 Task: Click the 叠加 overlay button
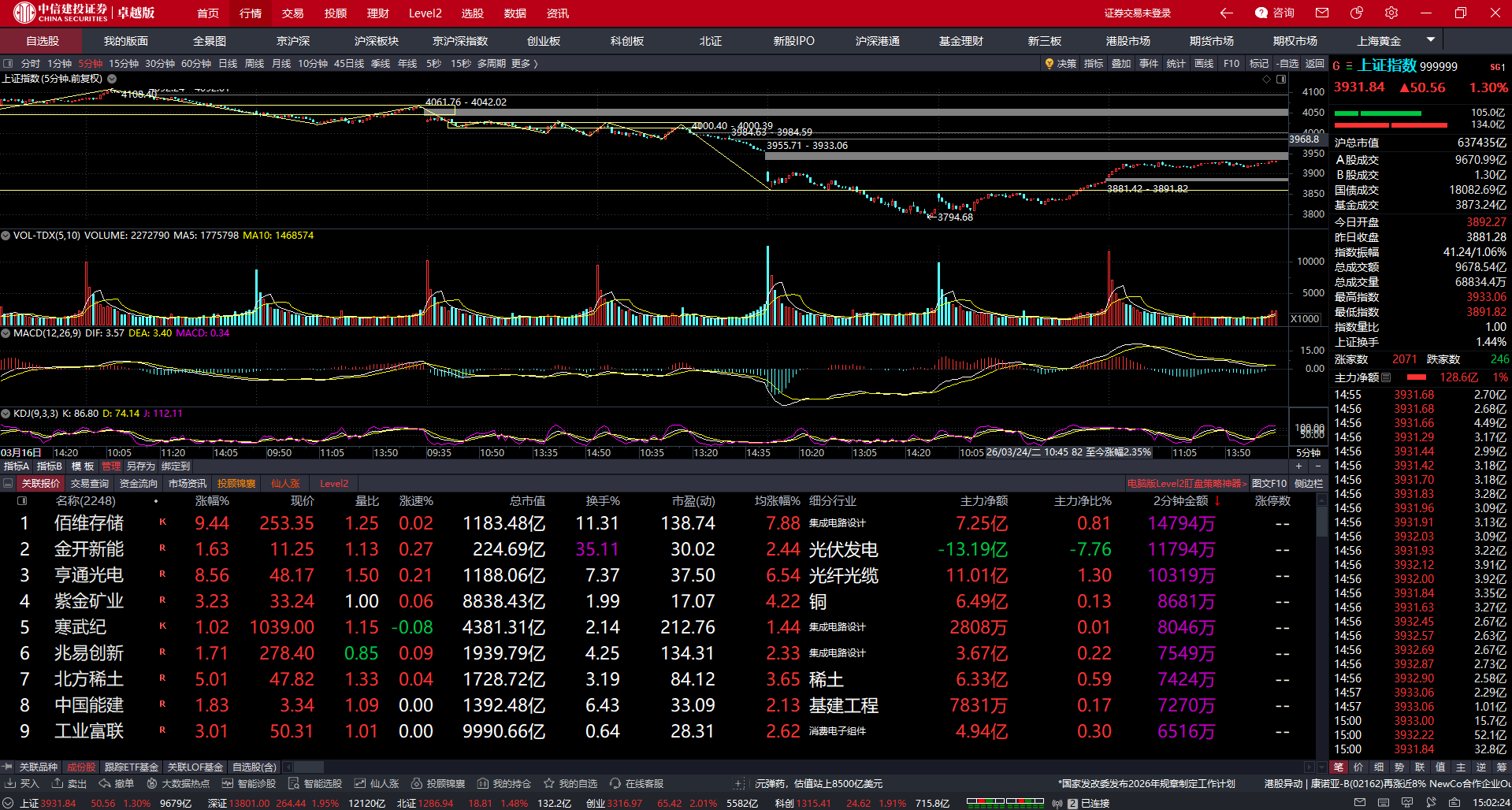tap(1121, 64)
